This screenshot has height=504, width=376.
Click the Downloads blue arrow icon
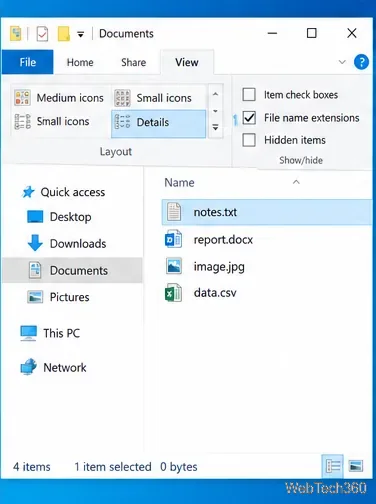tap(35, 243)
